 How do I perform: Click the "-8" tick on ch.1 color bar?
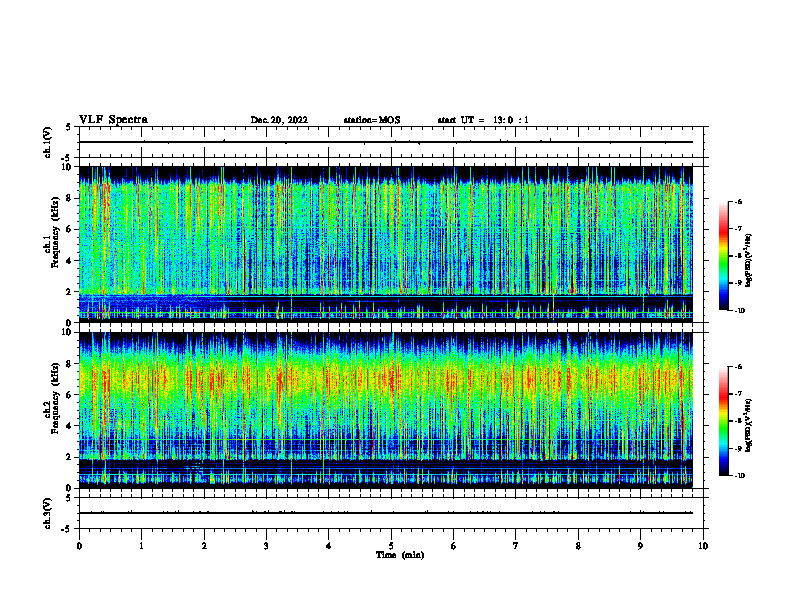(738, 256)
